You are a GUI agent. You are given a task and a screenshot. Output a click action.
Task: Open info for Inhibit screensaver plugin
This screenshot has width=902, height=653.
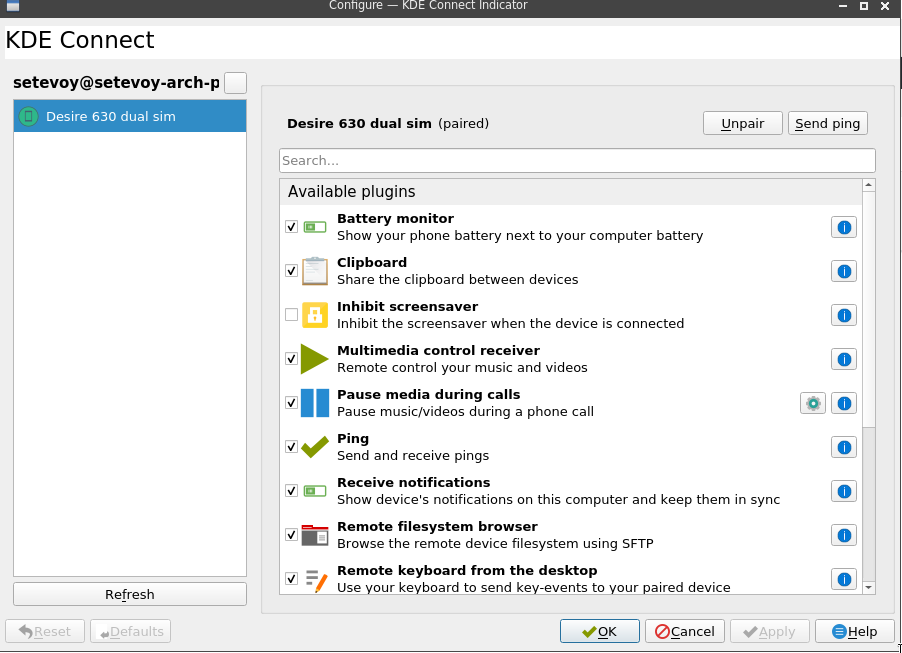click(x=843, y=315)
